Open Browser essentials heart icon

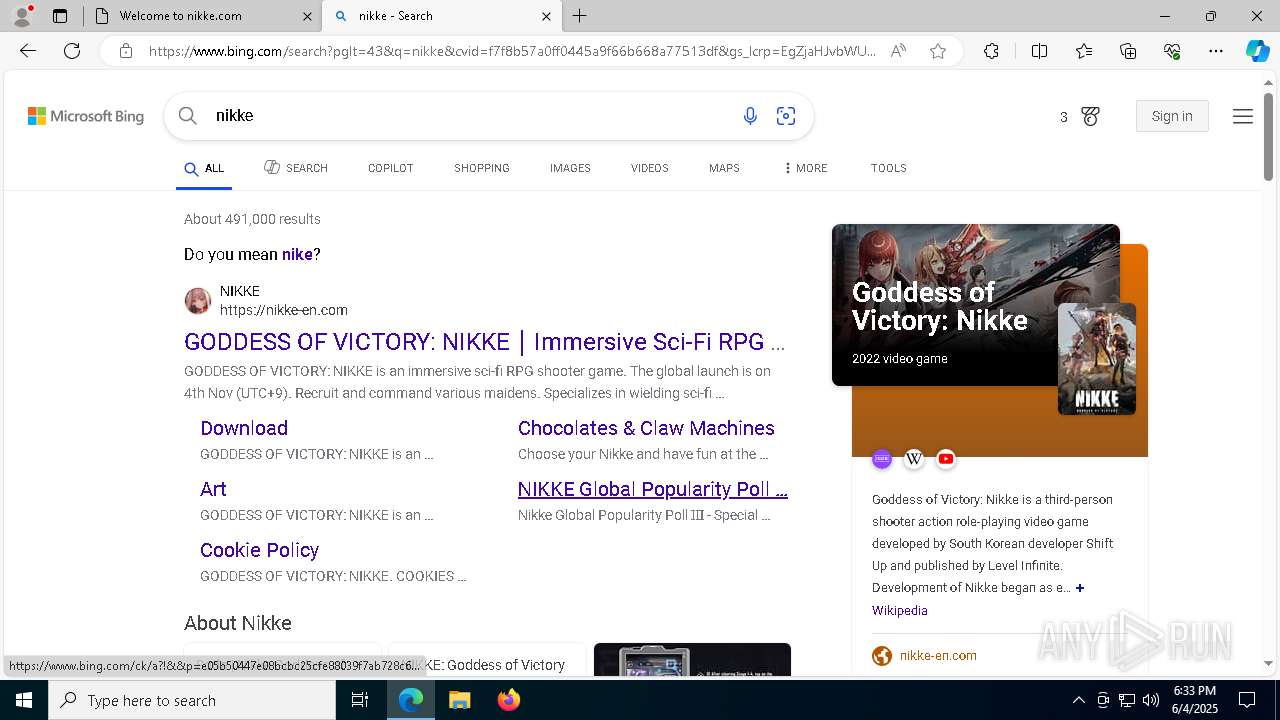pos(1172,51)
